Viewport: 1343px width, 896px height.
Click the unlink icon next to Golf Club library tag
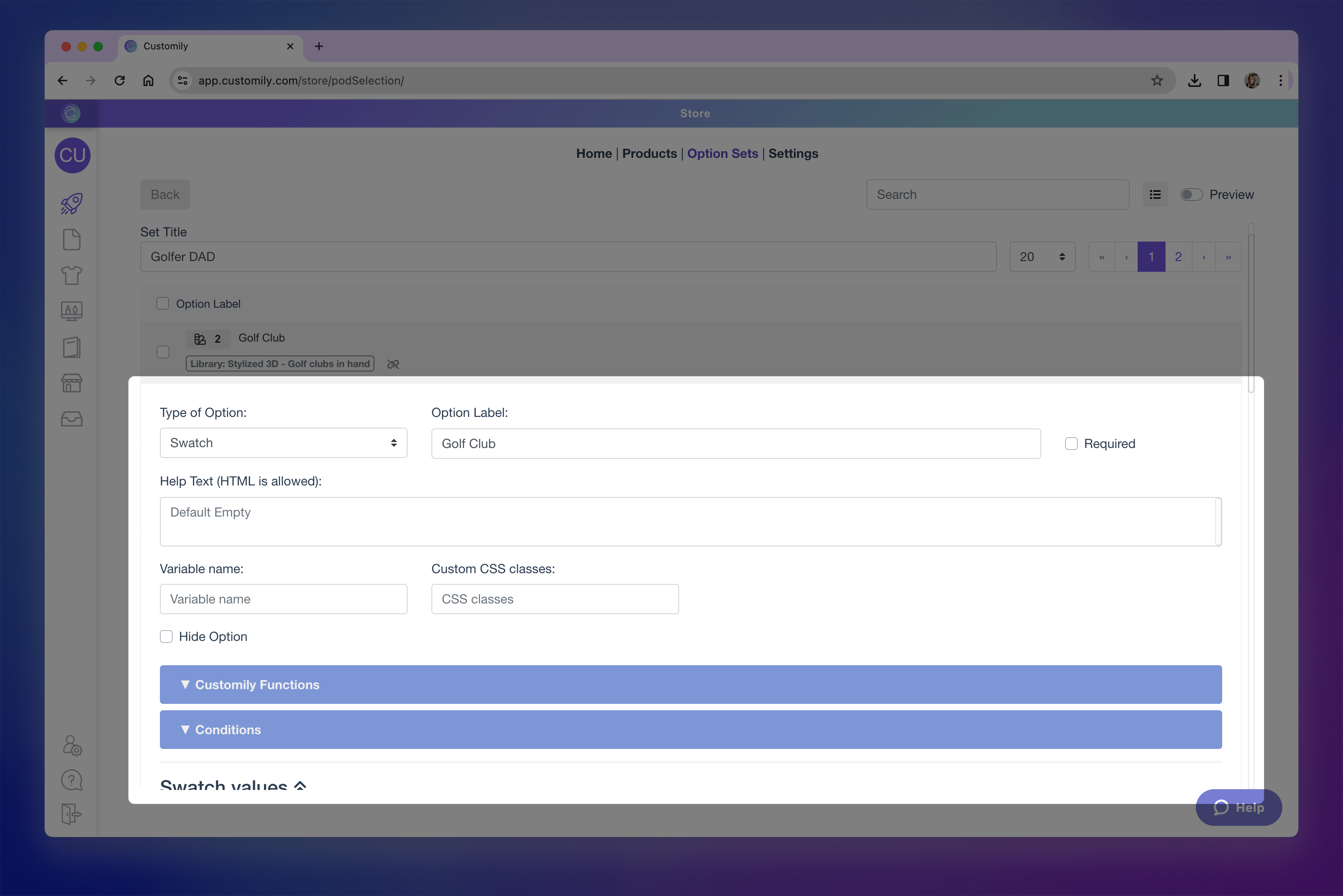coord(393,364)
